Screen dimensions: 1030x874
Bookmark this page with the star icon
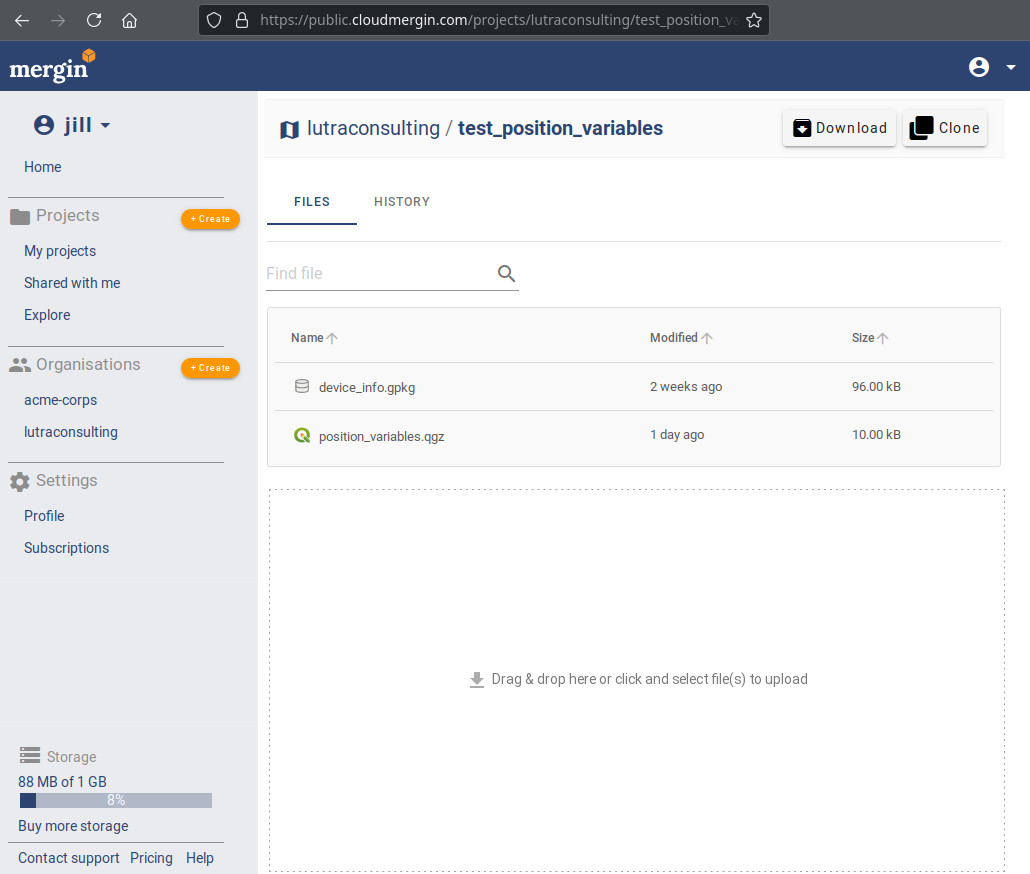pyautogui.click(x=754, y=20)
